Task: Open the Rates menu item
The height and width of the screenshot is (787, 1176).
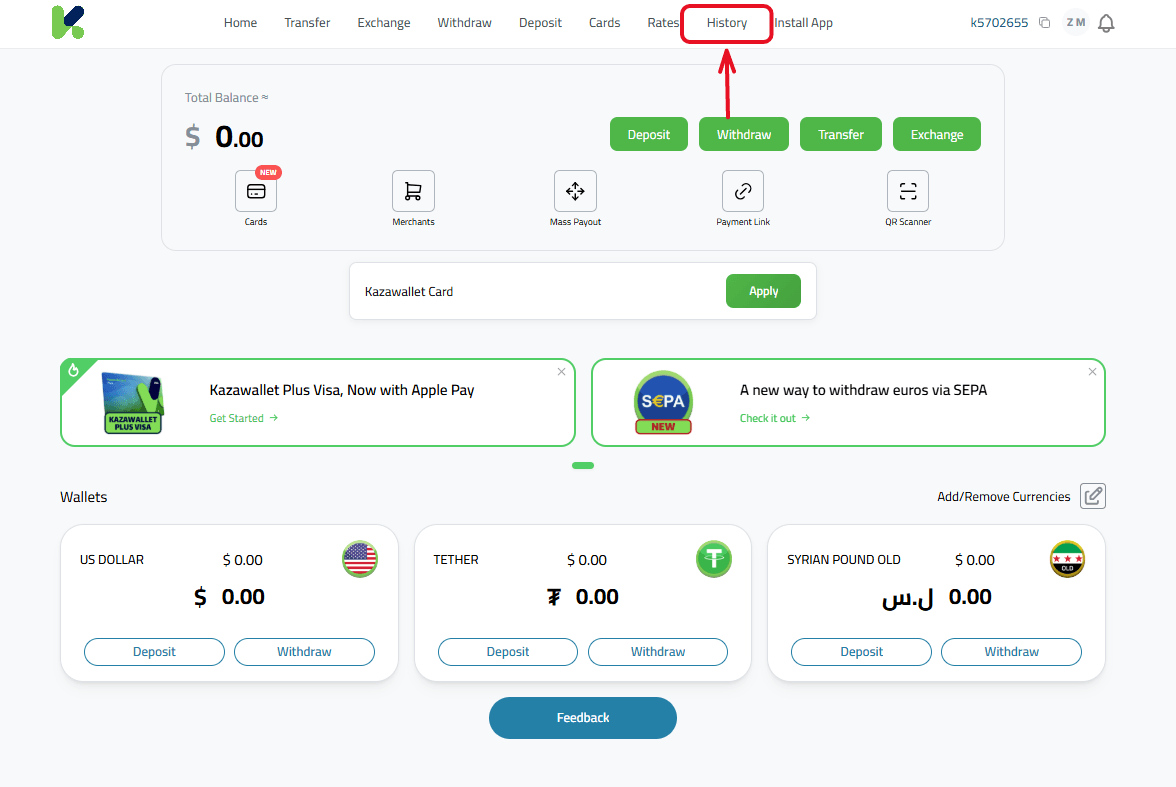Action: coord(663,23)
